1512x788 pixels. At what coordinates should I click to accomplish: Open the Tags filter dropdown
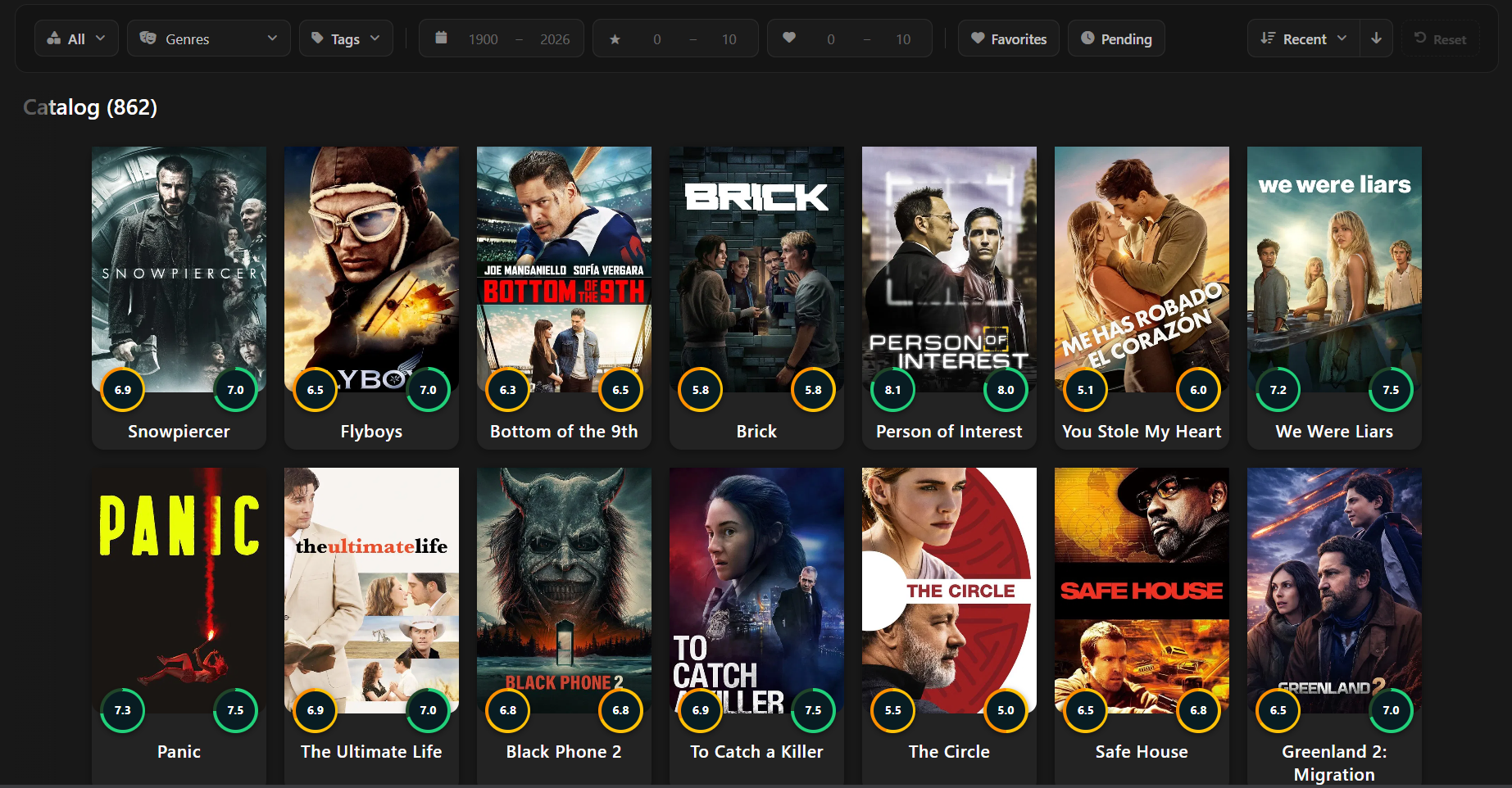346,38
